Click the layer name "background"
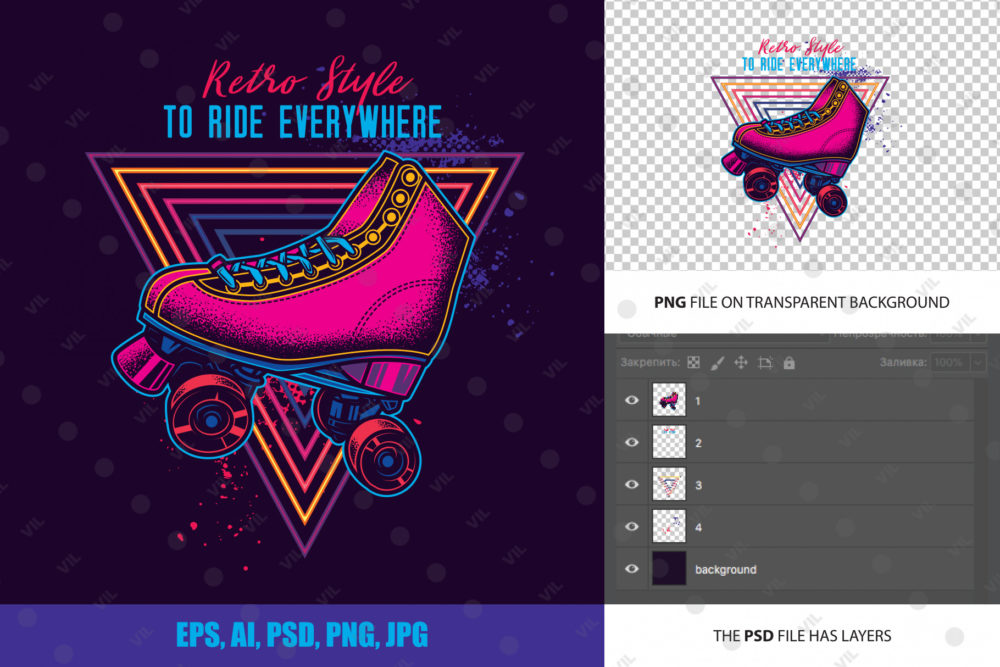1000x667 pixels. 726,569
